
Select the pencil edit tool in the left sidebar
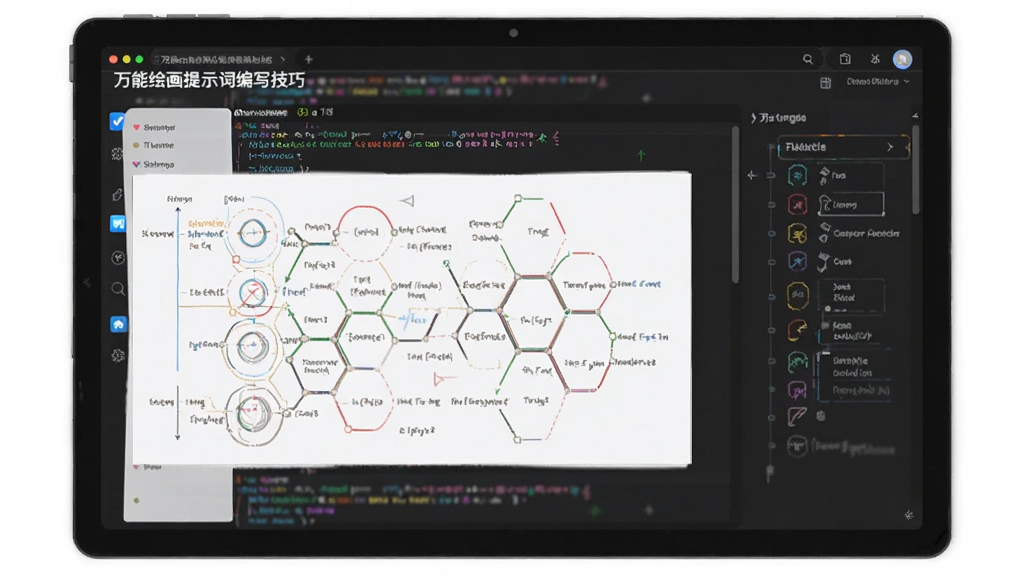[x=118, y=195]
